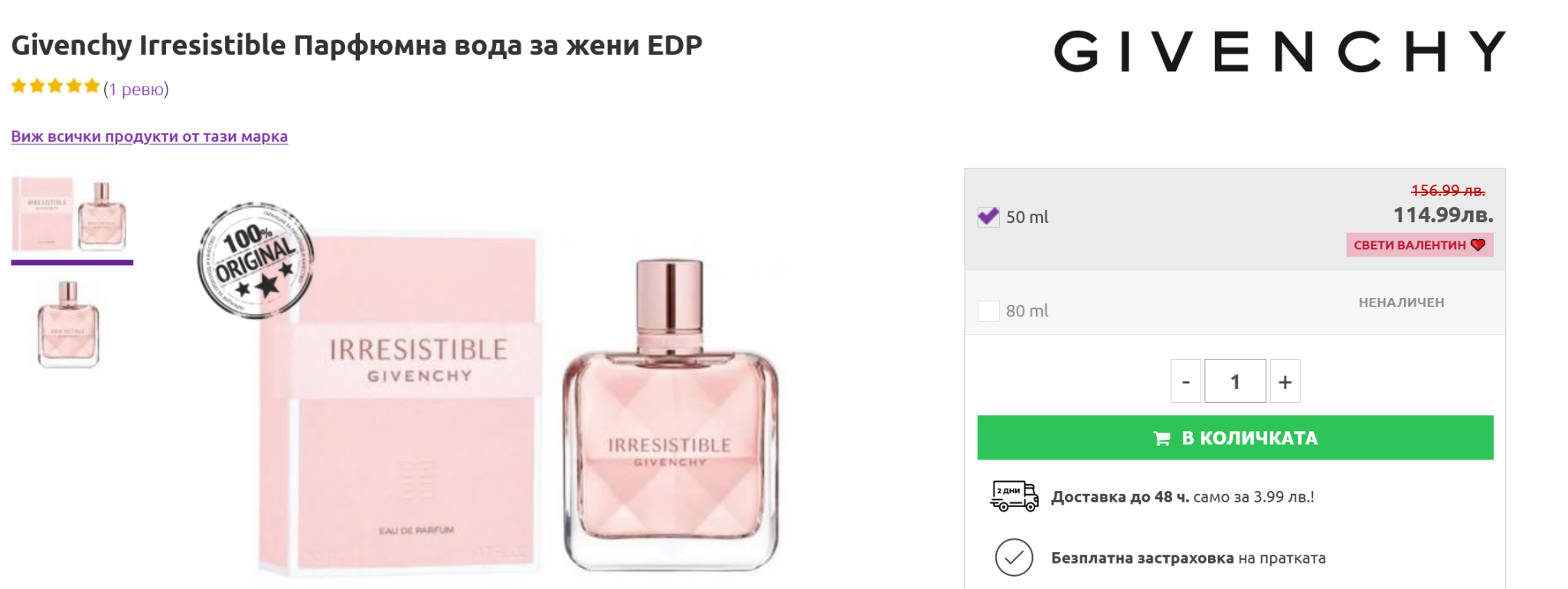The image size is (1568, 589).
Task: Click the free insurance checkmark circle icon
Action: point(1014,558)
